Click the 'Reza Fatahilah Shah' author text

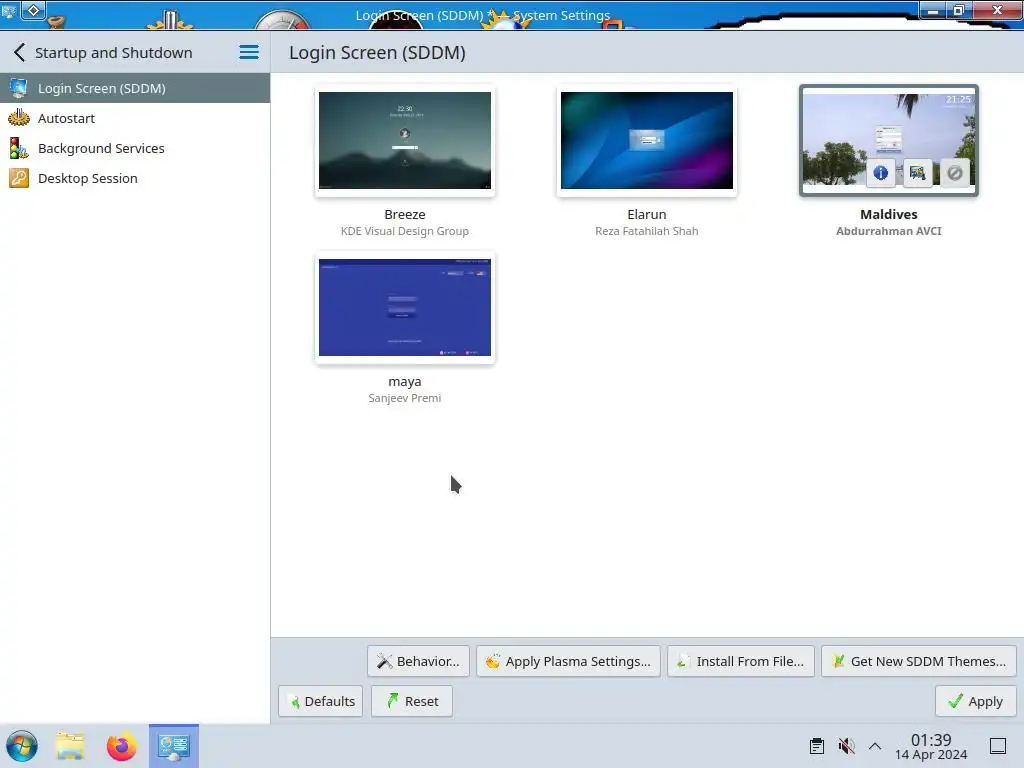pyautogui.click(x=647, y=231)
